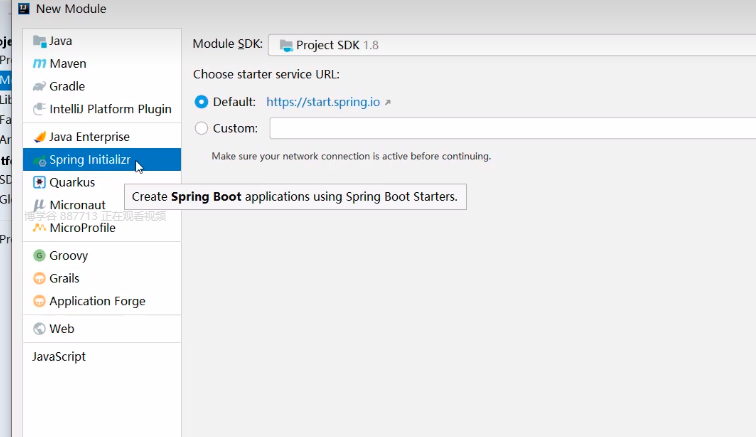Click the orange Grails icon
Image resolution: width=756 pixels, height=437 pixels.
(x=40, y=278)
